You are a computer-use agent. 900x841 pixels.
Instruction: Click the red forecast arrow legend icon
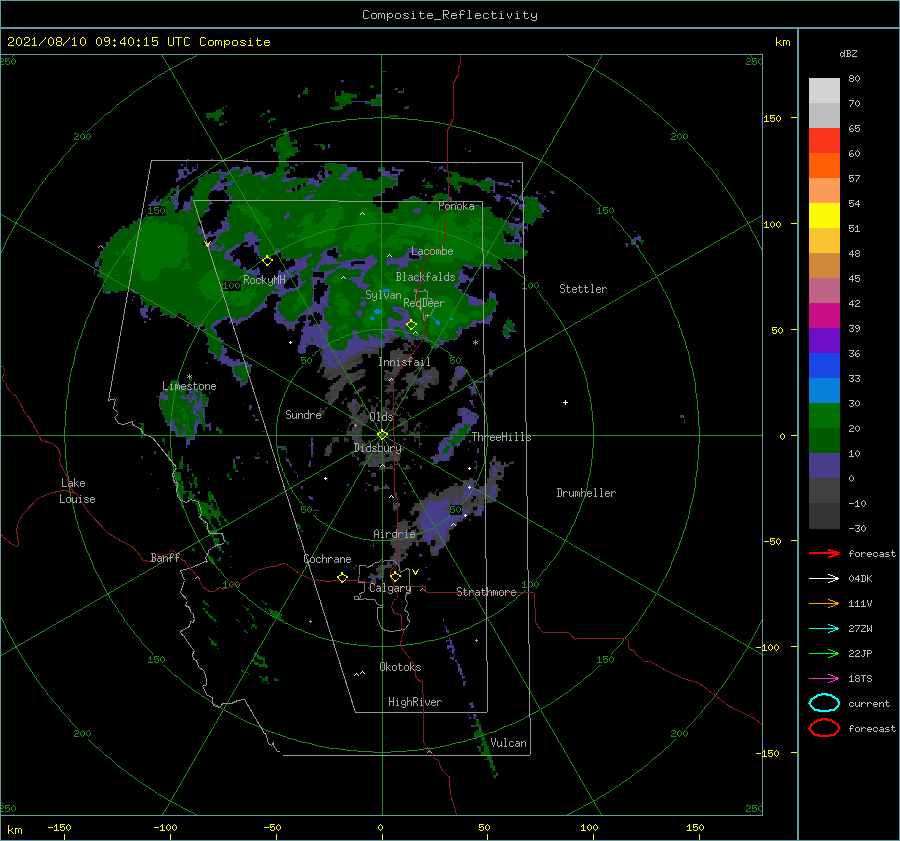[x=824, y=553]
